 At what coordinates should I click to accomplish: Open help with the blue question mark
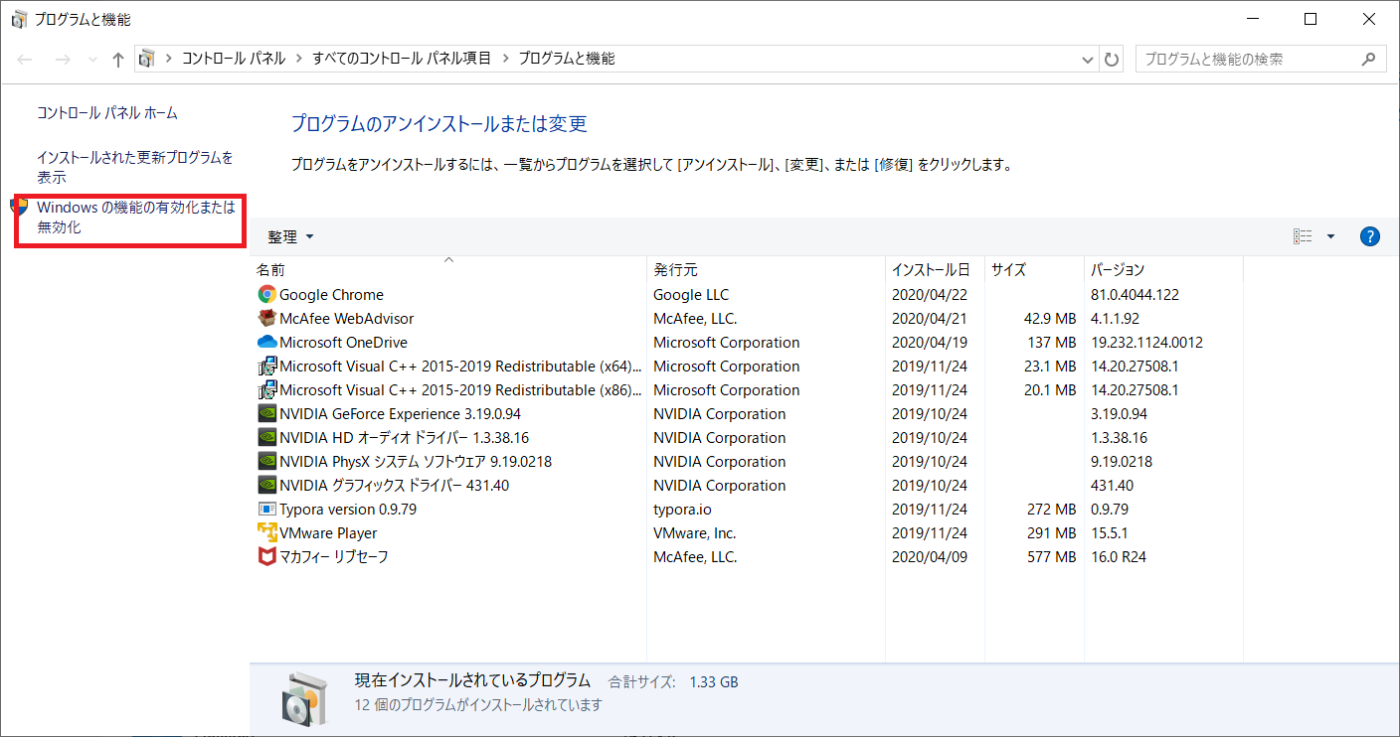[x=1370, y=237]
